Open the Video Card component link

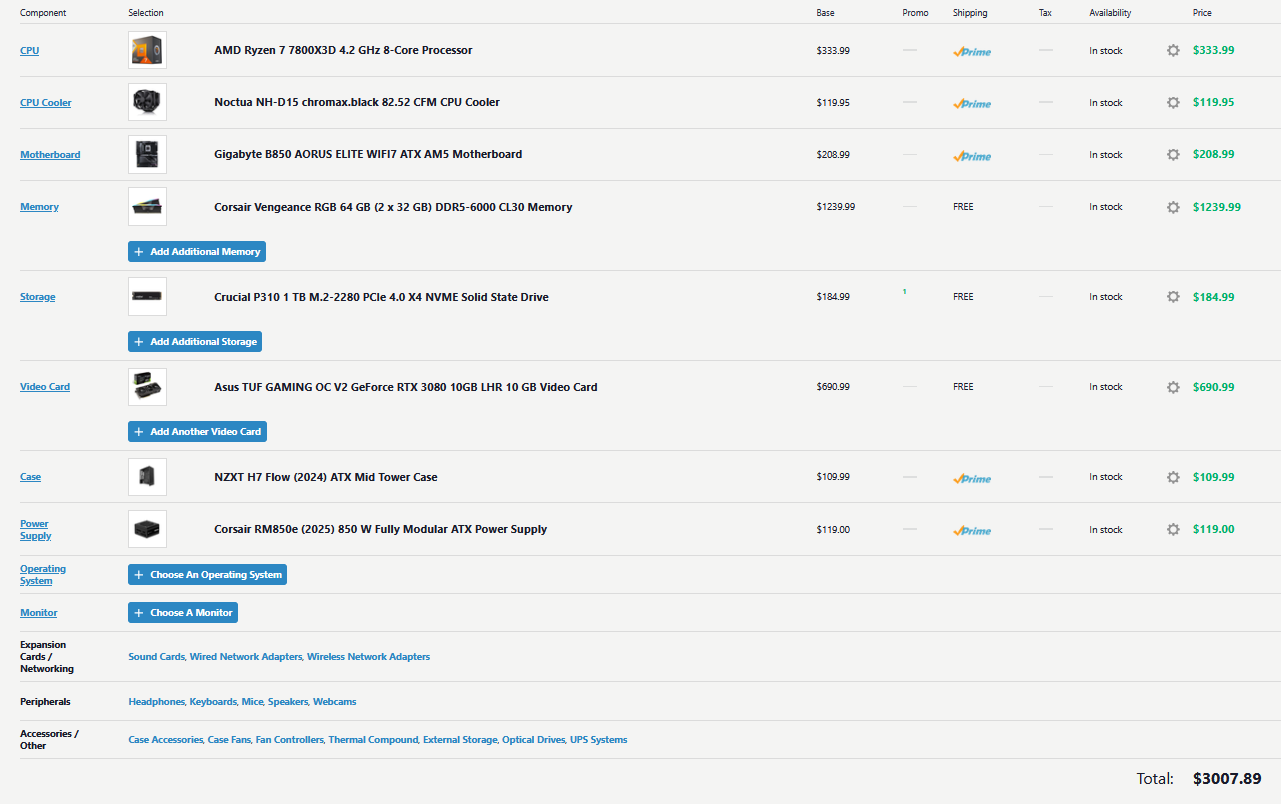coord(45,387)
